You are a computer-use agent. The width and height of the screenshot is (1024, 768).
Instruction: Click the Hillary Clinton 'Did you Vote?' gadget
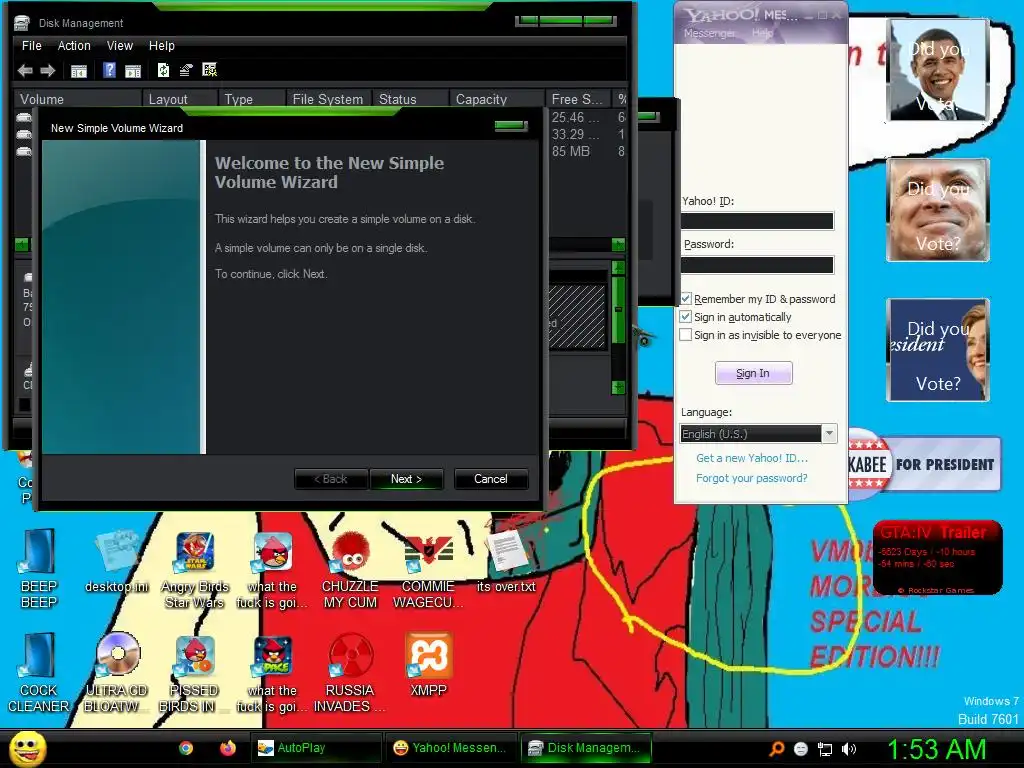click(x=938, y=349)
